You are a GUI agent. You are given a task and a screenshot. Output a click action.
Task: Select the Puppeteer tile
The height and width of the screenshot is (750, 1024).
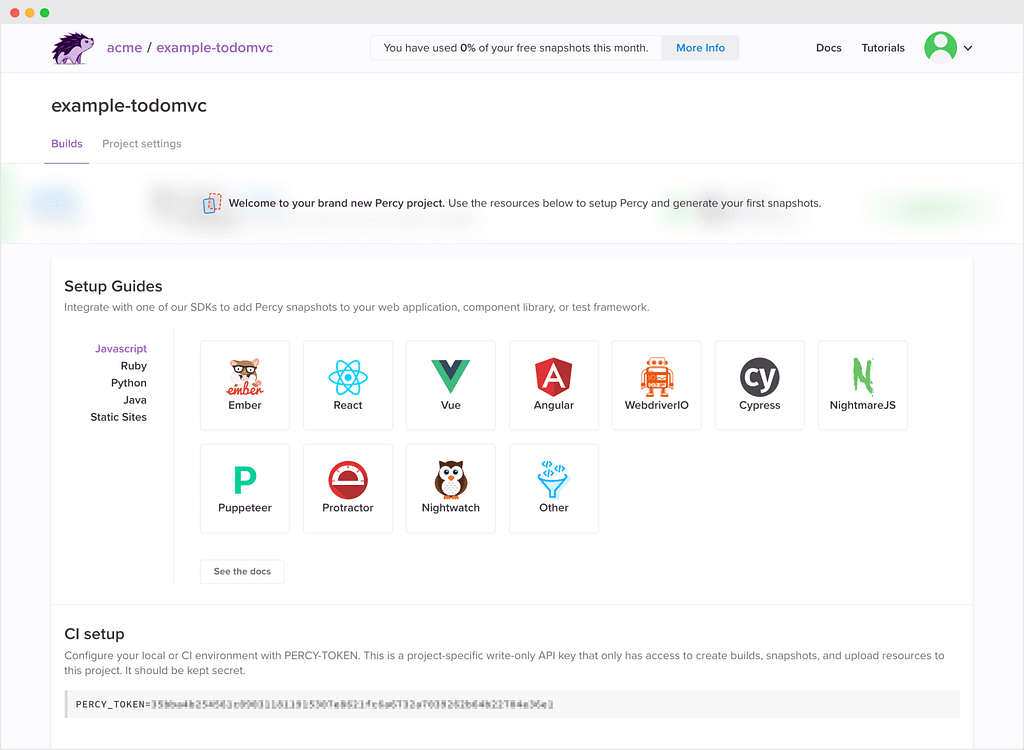tap(245, 489)
